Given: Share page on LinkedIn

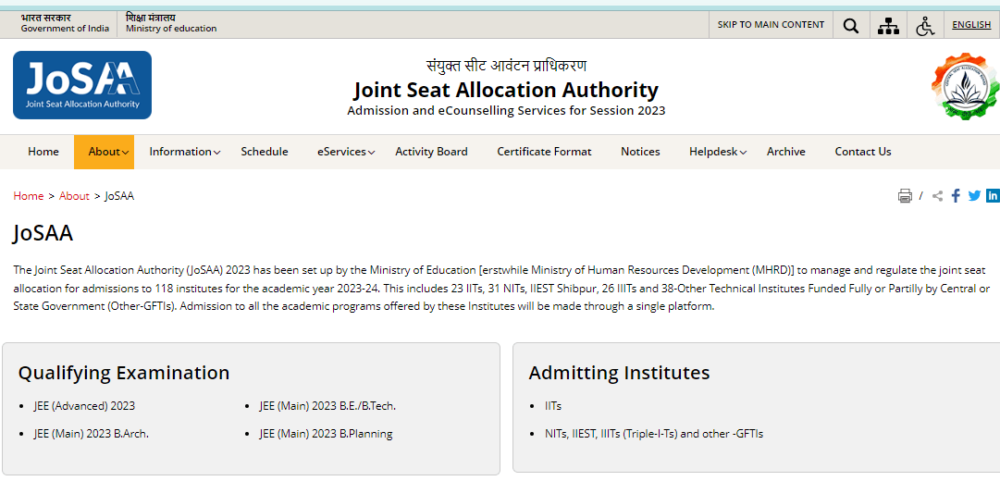Looking at the screenshot, I should (993, 196).
